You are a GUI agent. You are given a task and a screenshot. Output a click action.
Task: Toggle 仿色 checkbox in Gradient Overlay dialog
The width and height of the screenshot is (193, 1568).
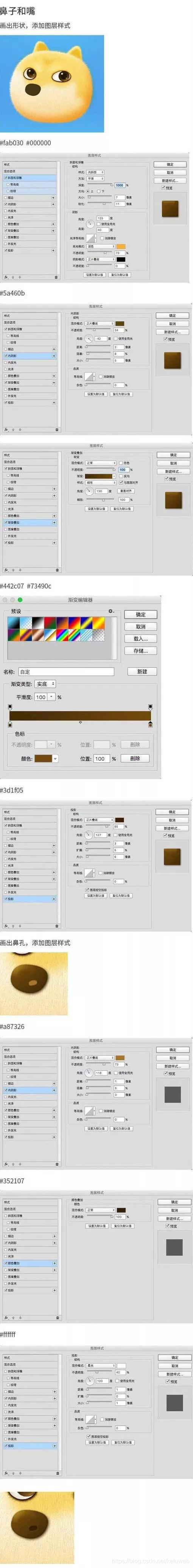121,463
